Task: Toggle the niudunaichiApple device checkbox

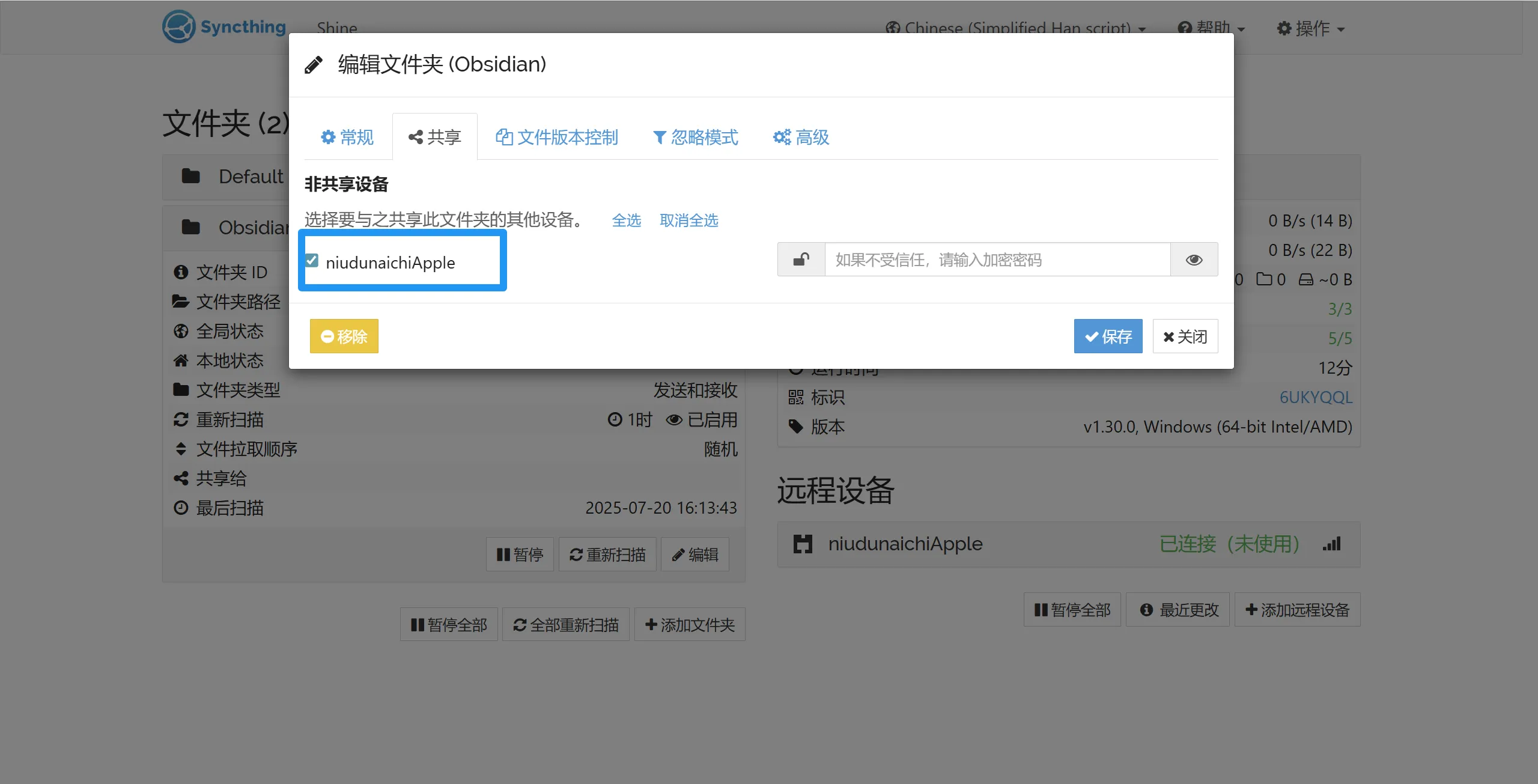Action: [x=312, y=260]
